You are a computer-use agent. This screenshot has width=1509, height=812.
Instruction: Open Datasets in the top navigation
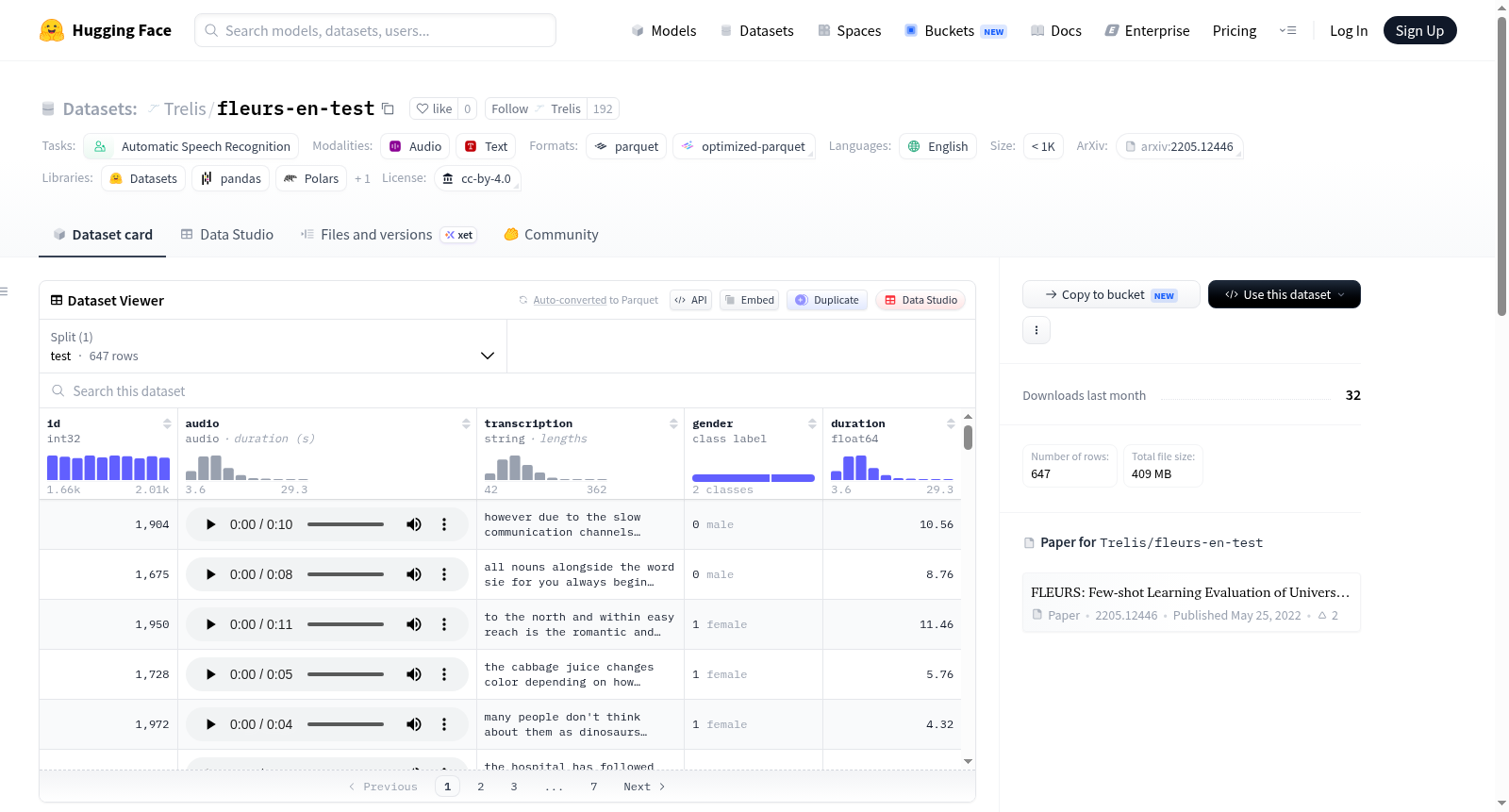pos(757,30)
